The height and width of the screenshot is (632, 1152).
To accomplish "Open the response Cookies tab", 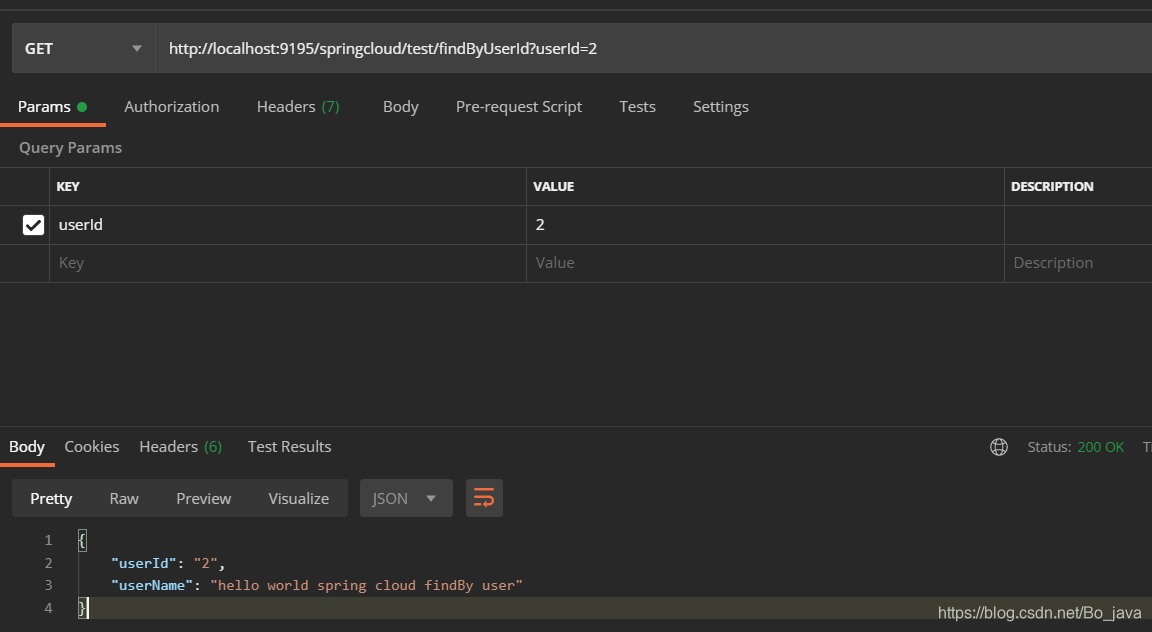I will 92,447.
